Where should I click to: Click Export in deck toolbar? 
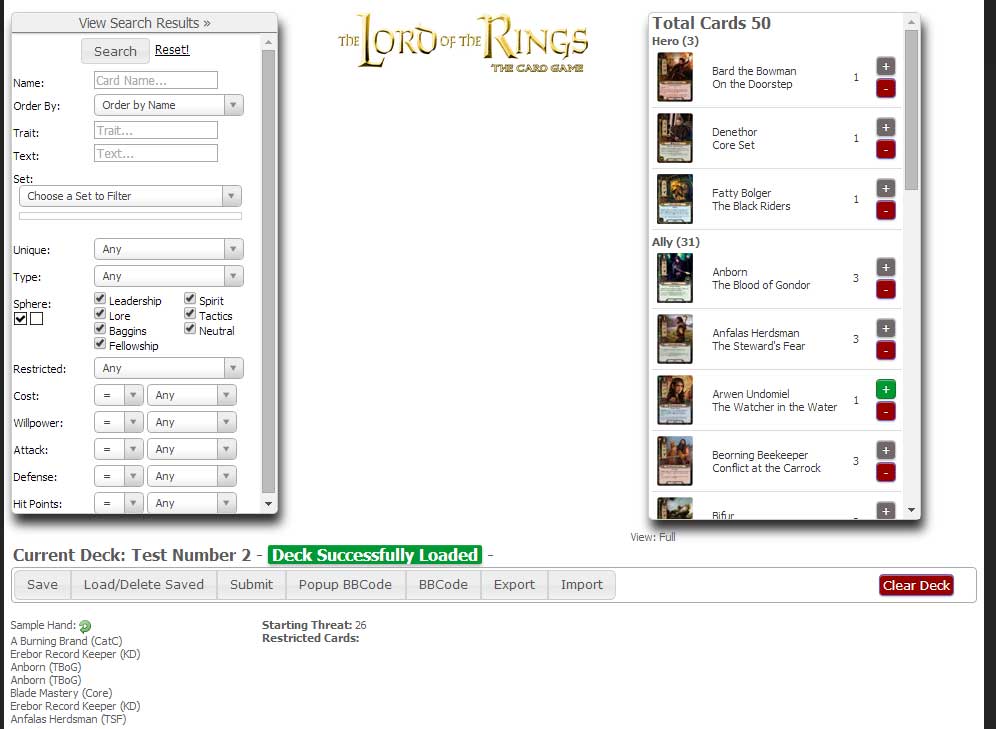pyautogui.click(x=515, y=585)
